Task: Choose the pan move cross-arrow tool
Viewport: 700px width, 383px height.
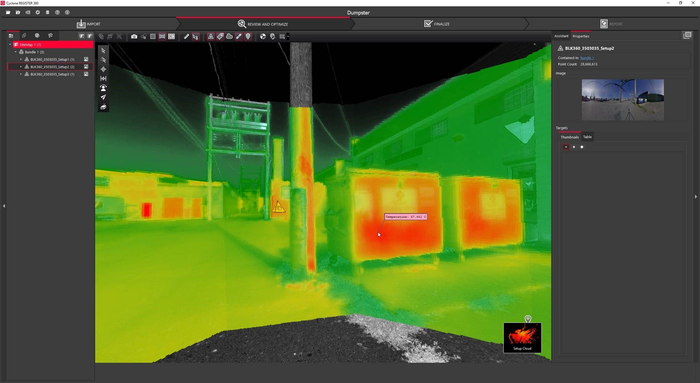Action: click(103, 69)
